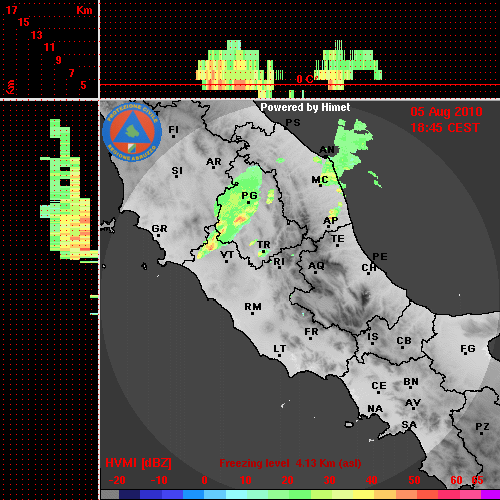500x500 pixels.
Task: Click the TR city marker
Action: 264,251
